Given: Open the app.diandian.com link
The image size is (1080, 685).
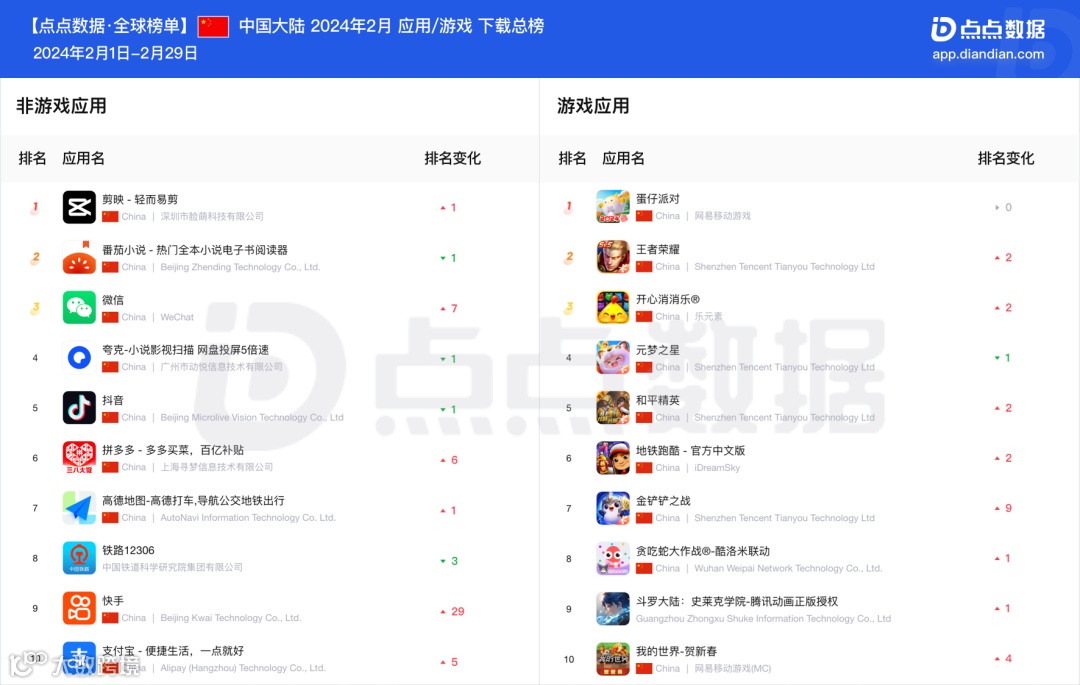Looking at the screenshot, I should (x=988, y=54).
